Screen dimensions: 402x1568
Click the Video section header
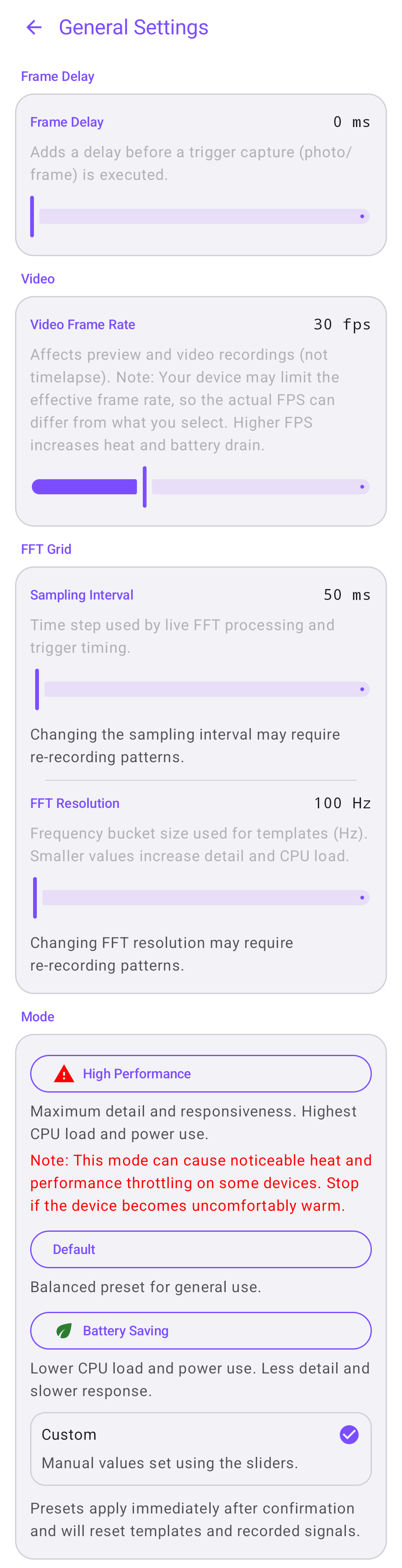coord(38,279)
